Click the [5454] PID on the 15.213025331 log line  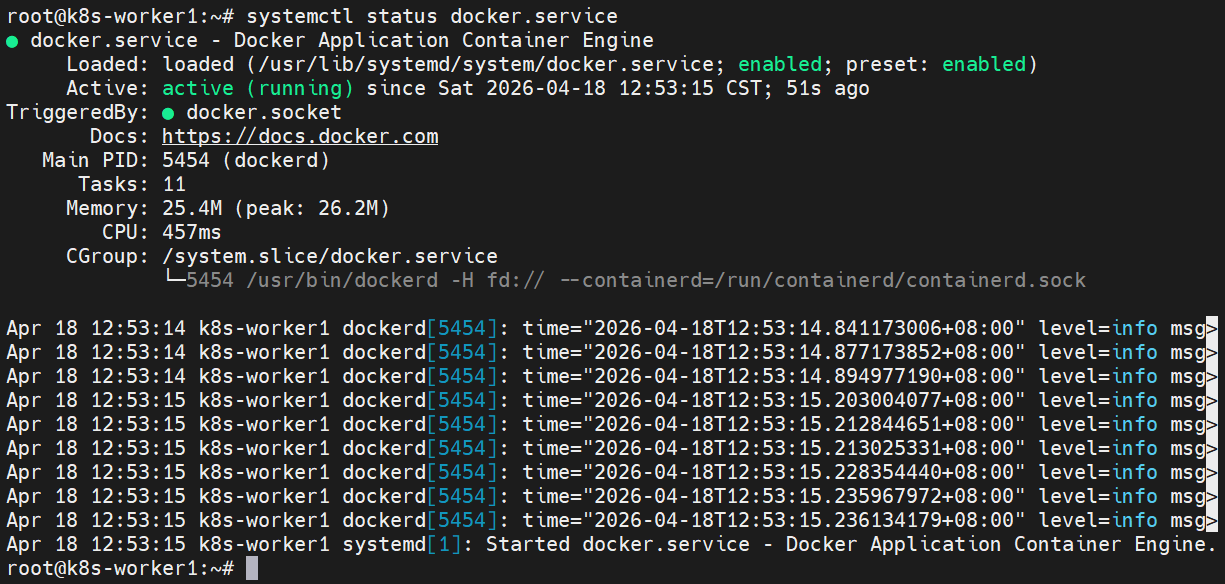click(x=462, y=448)
